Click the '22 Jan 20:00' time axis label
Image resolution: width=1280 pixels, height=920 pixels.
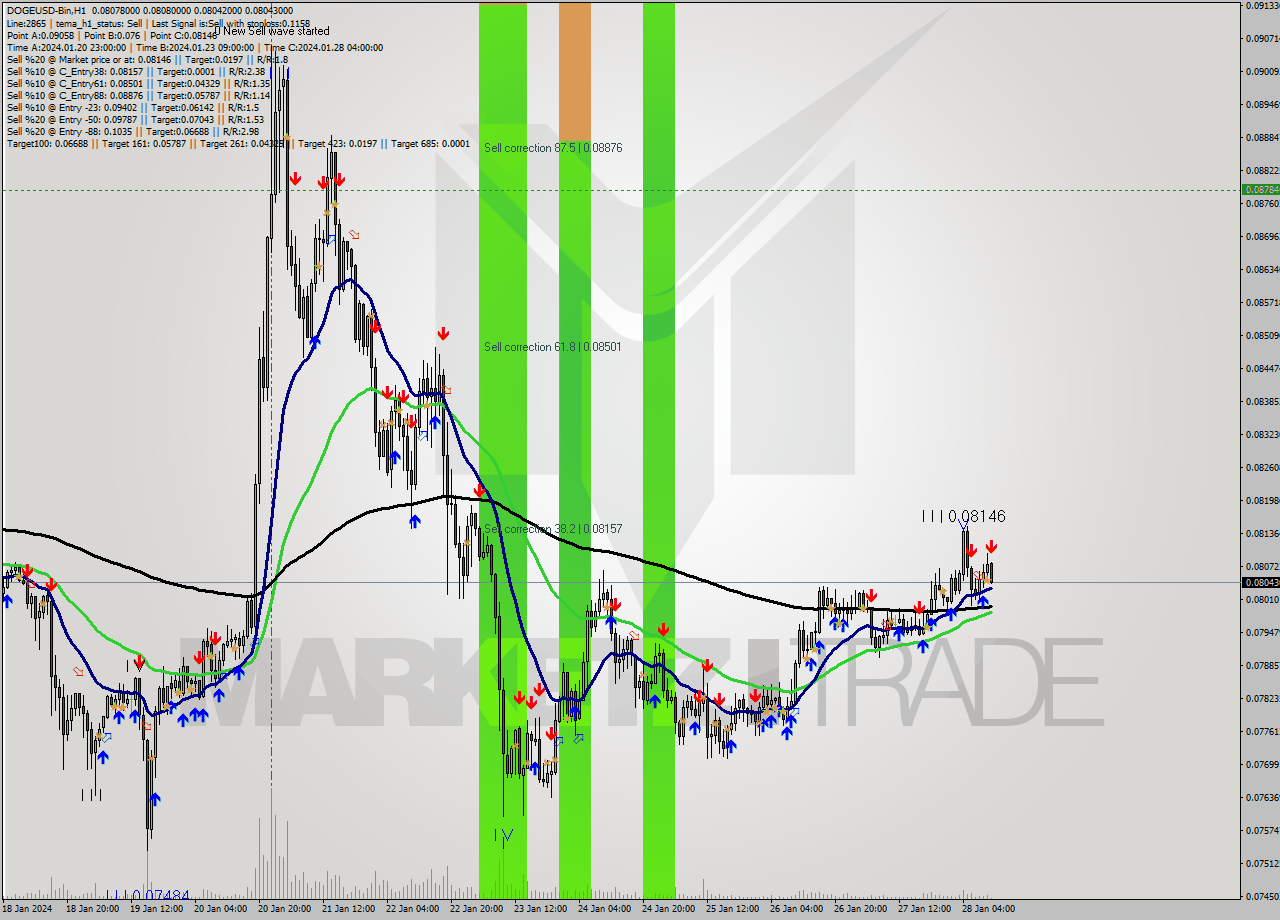tap(476, 909)
